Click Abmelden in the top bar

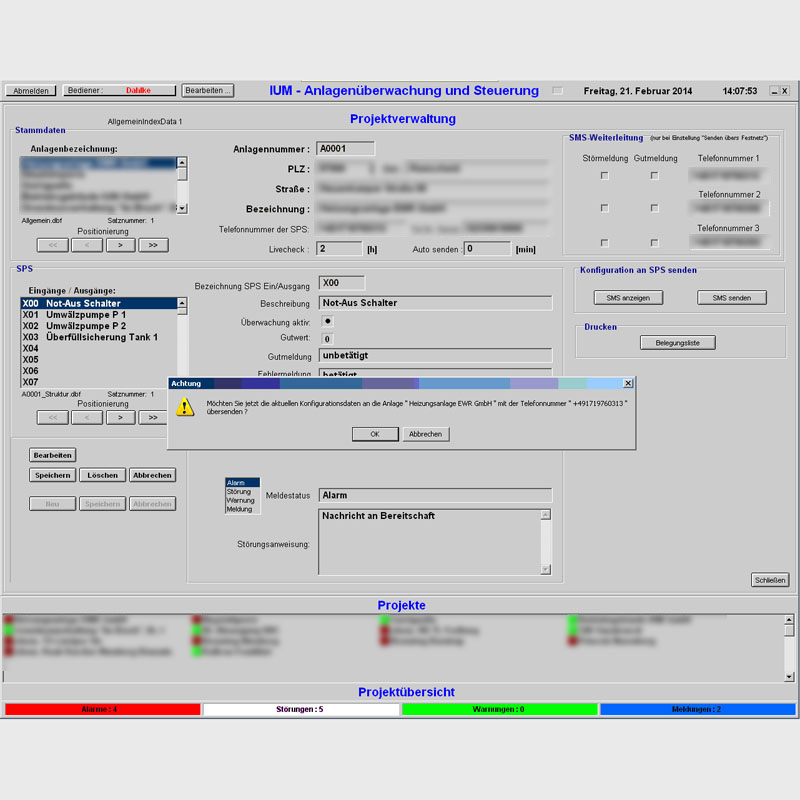[x=31, y=90]
